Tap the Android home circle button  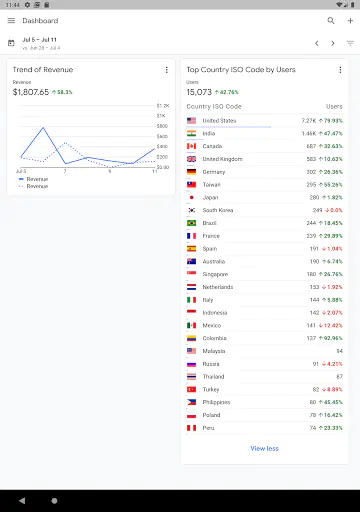coord(54,501)
